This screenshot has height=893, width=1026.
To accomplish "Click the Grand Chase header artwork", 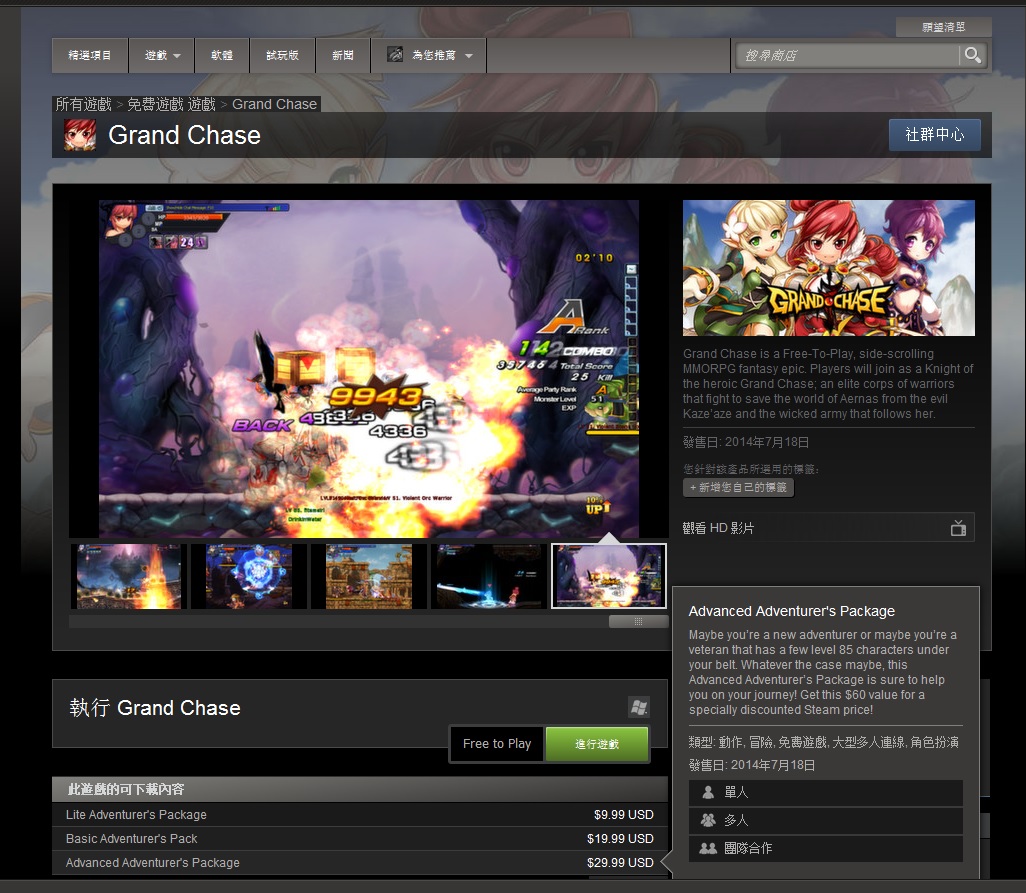I will (828, 268).
